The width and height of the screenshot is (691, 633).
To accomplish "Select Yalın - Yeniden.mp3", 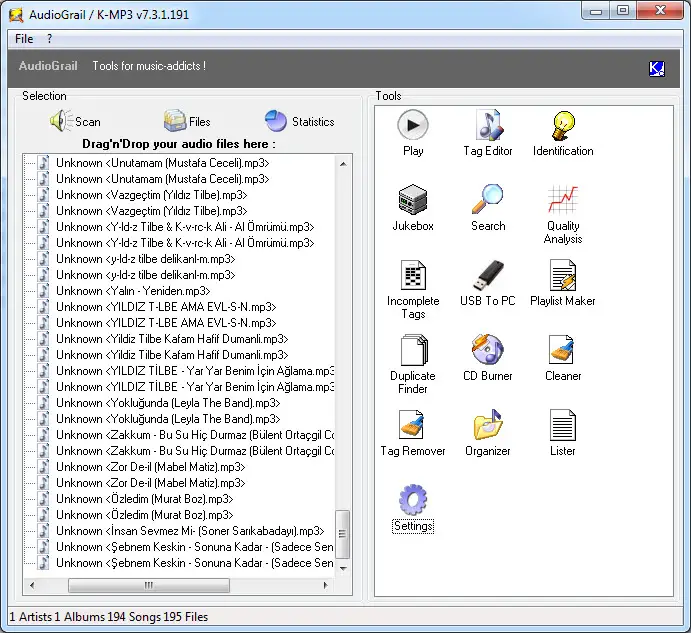I will (x=133, y=291).
